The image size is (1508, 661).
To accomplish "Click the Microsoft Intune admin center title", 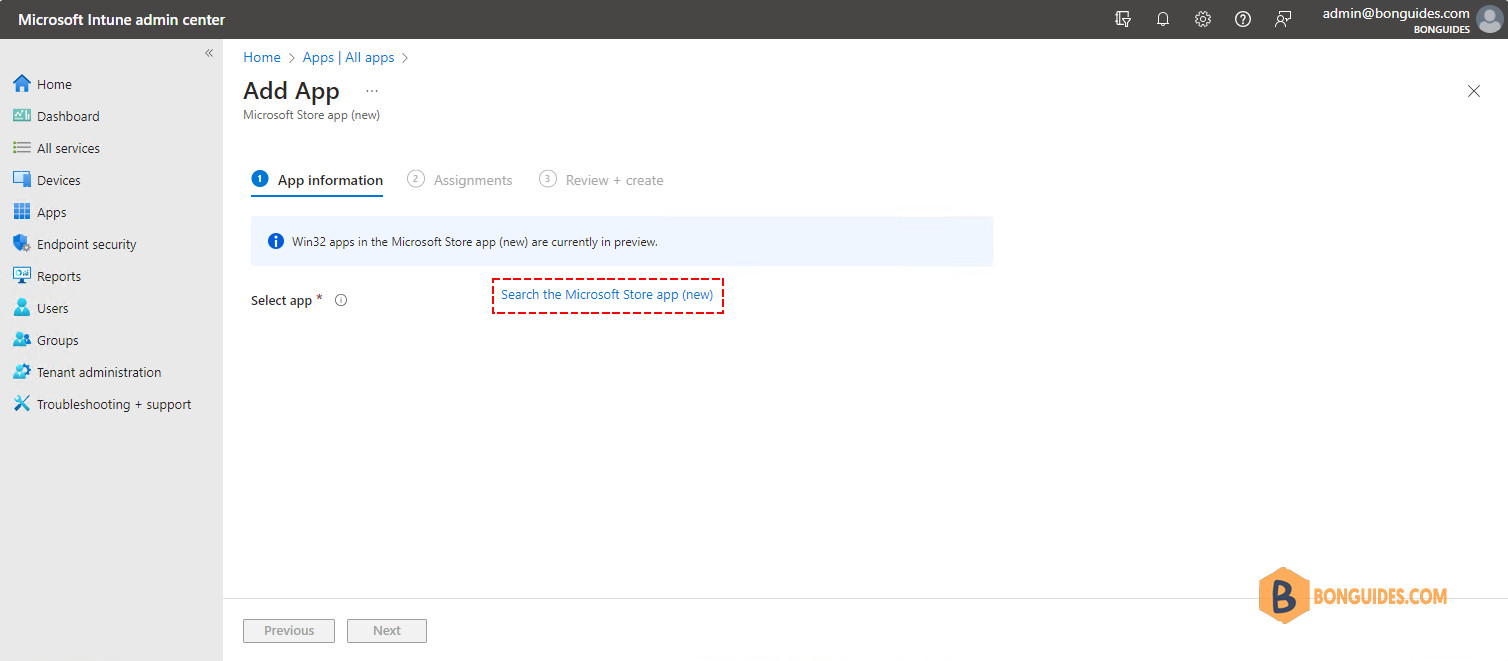I will coord(122,20).
